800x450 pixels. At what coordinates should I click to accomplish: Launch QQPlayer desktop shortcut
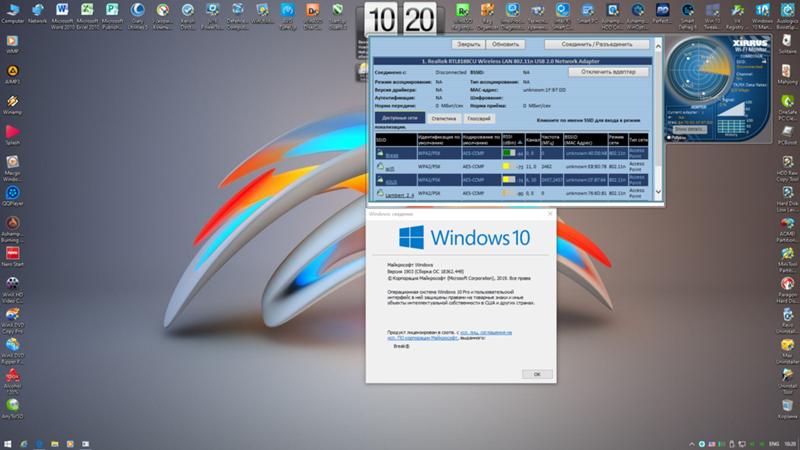[x=12, y=196]
